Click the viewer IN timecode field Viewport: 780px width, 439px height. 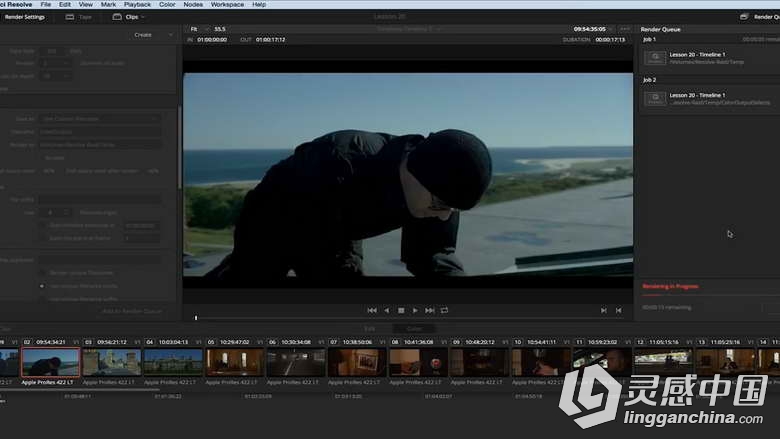(x=212, y=39)
